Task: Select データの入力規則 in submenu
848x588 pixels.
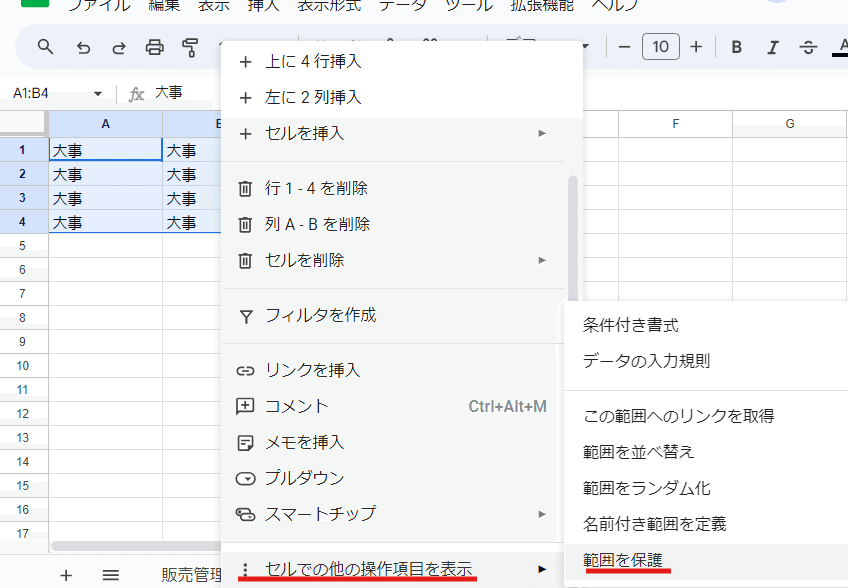Action: (706, 361)
